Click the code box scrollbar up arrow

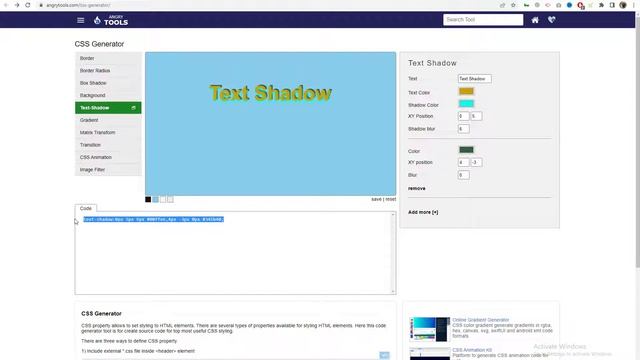[x=393, y=215]
